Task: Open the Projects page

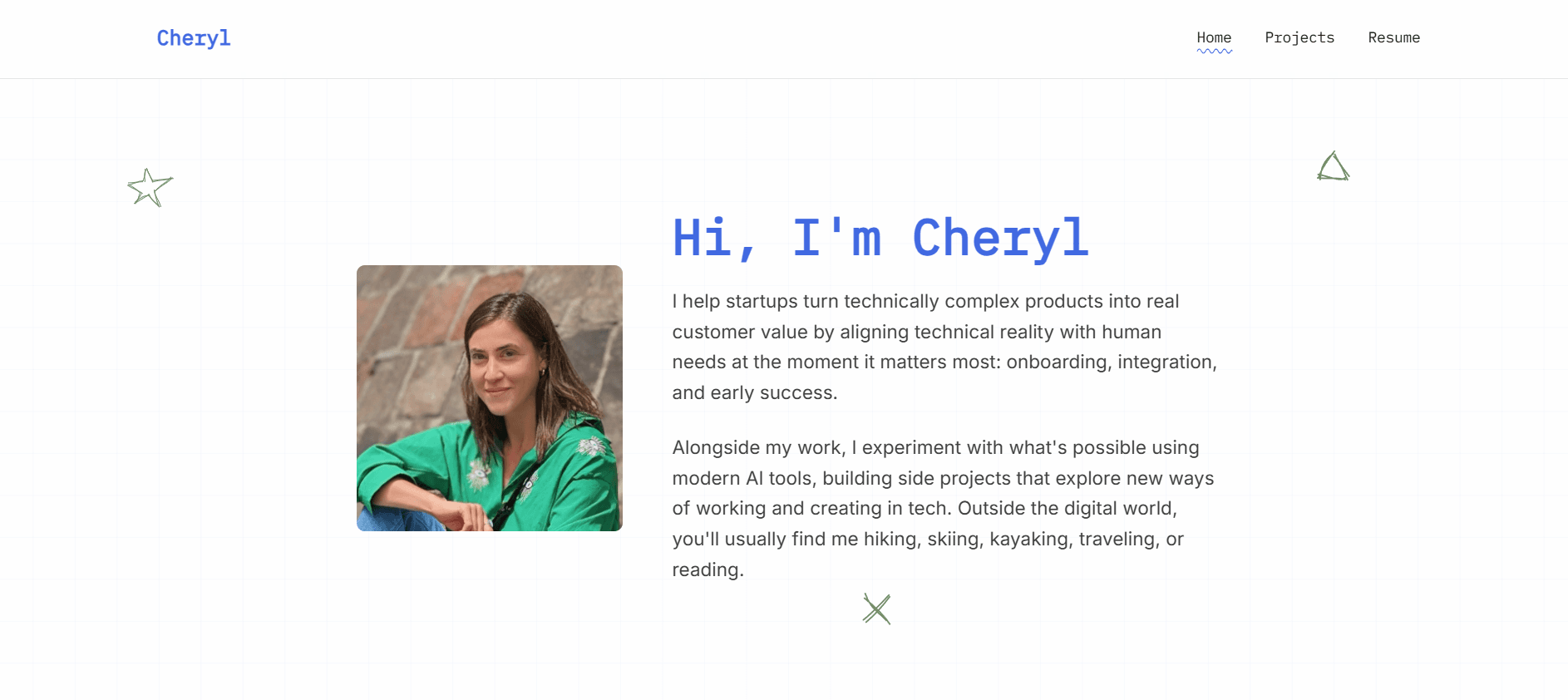Action: pyautogui.click(x=1299, y=37)
